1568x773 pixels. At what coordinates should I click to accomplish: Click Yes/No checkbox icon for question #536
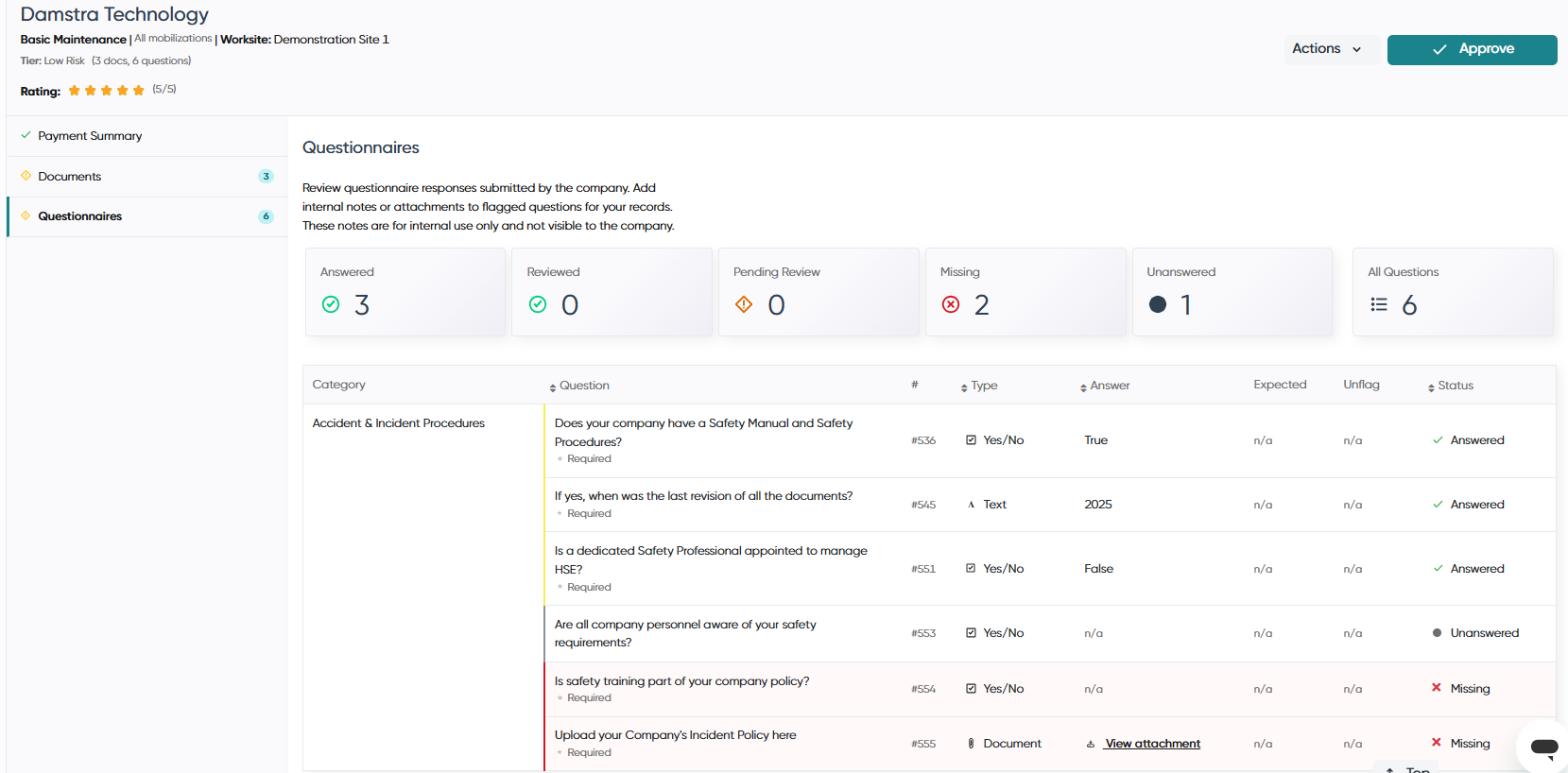(x=971, y=440)
